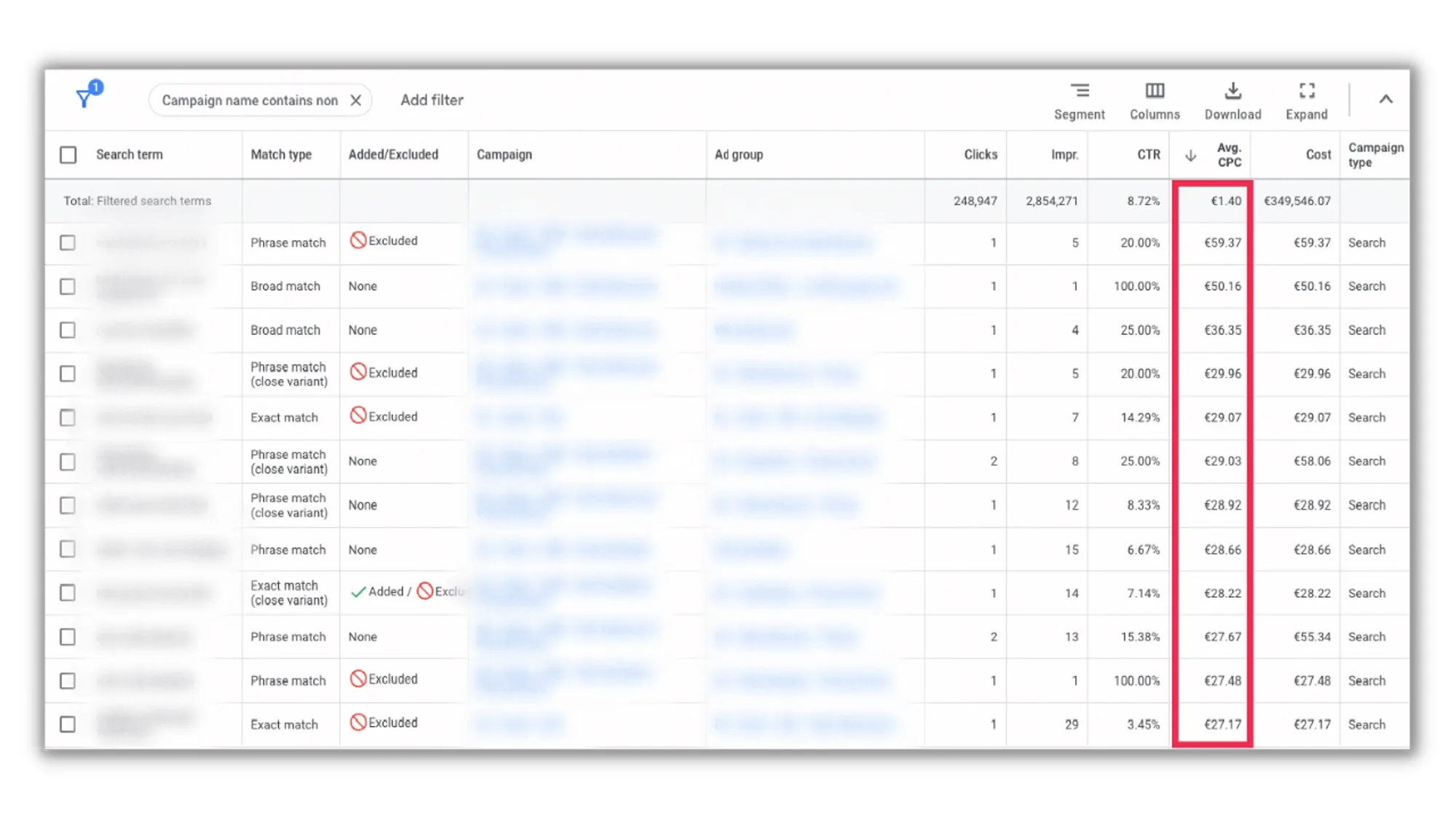Click the total clicks 248,947 value

[975, 201]
